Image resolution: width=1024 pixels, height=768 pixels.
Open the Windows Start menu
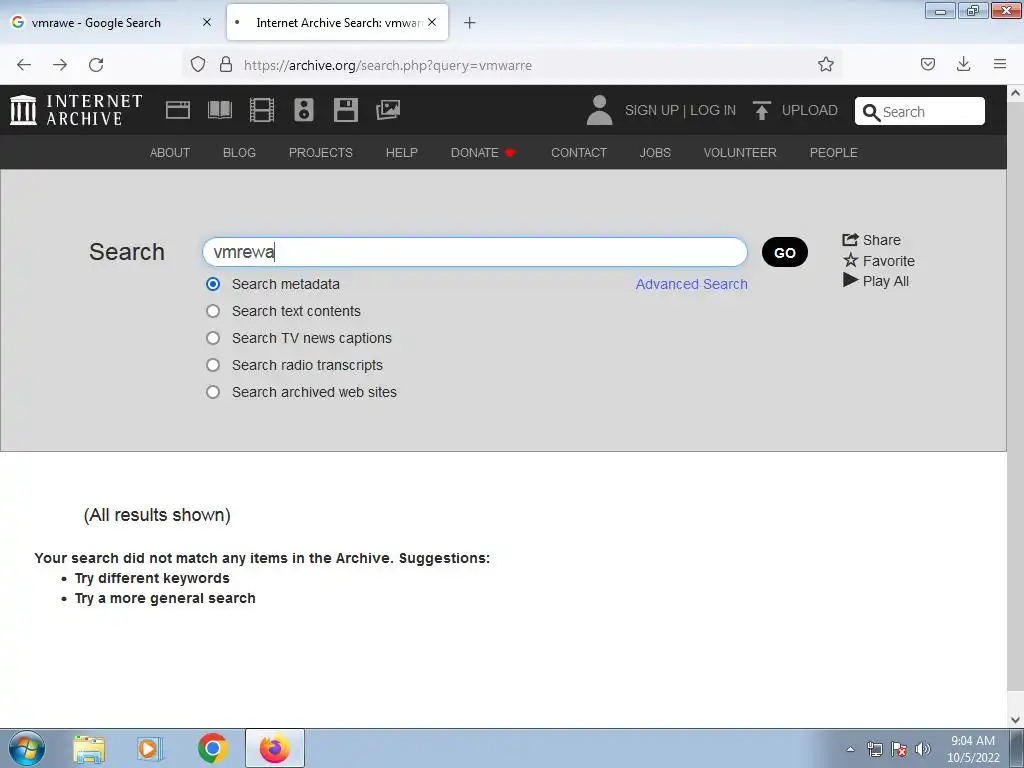[27, 748]
